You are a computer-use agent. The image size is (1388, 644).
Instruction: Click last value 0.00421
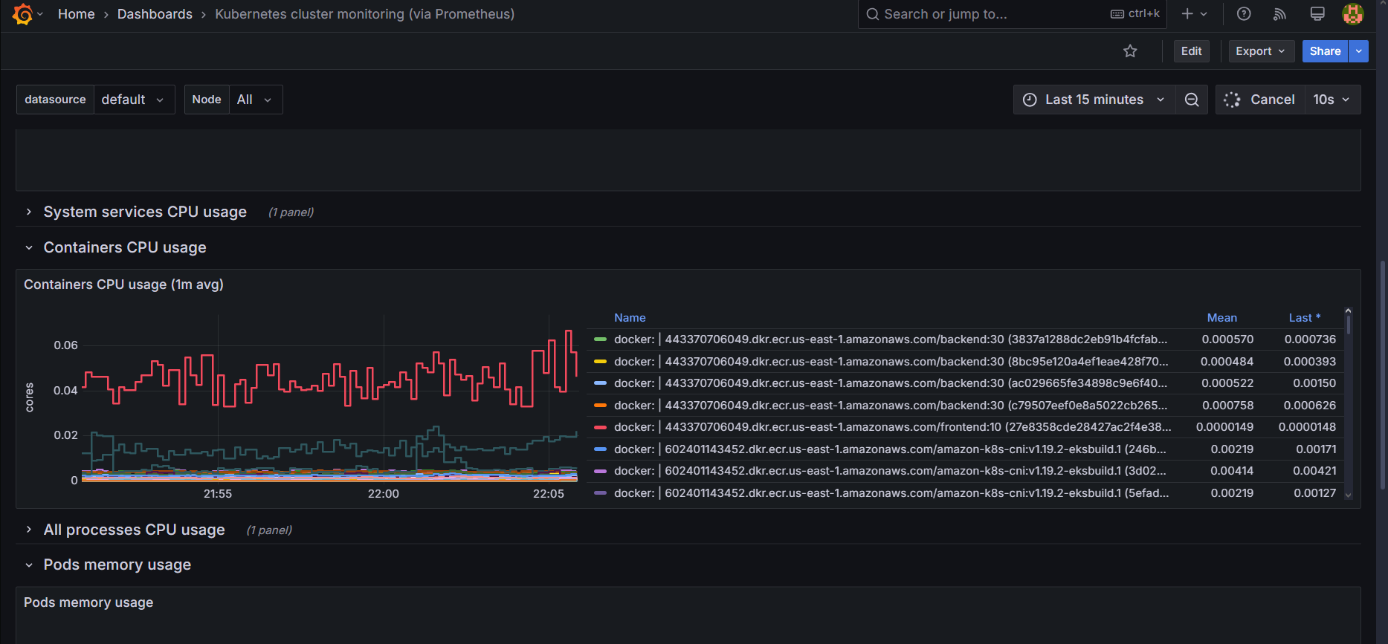(1315, 471)
